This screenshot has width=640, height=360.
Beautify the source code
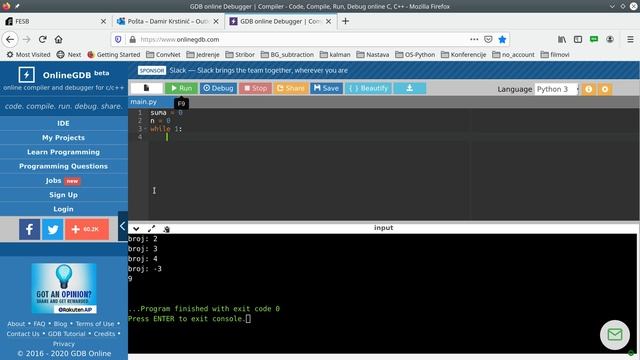[368, 88]
